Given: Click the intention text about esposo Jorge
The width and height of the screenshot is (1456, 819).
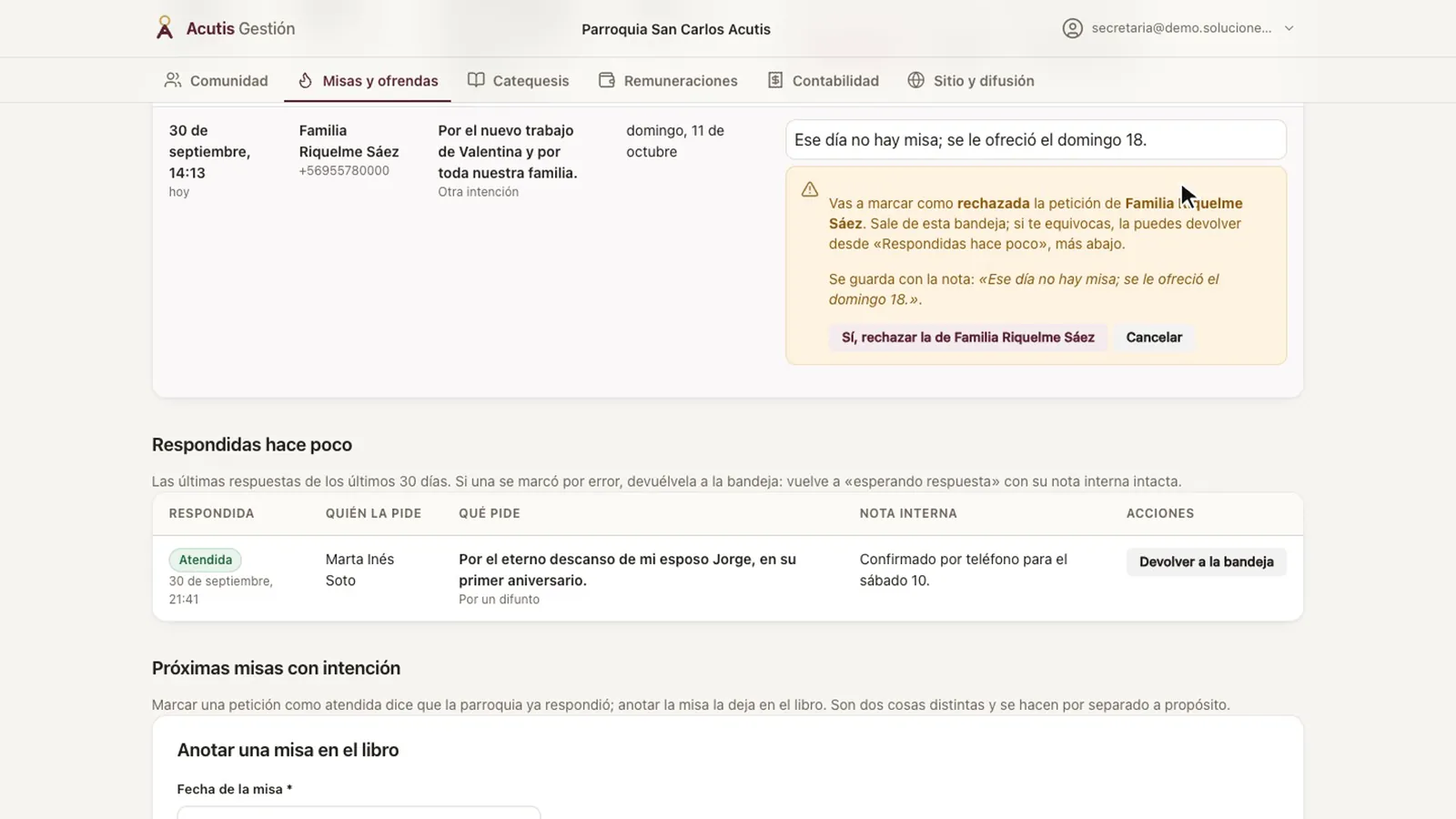Looking at the screenshot, I should tap(627, 570).
